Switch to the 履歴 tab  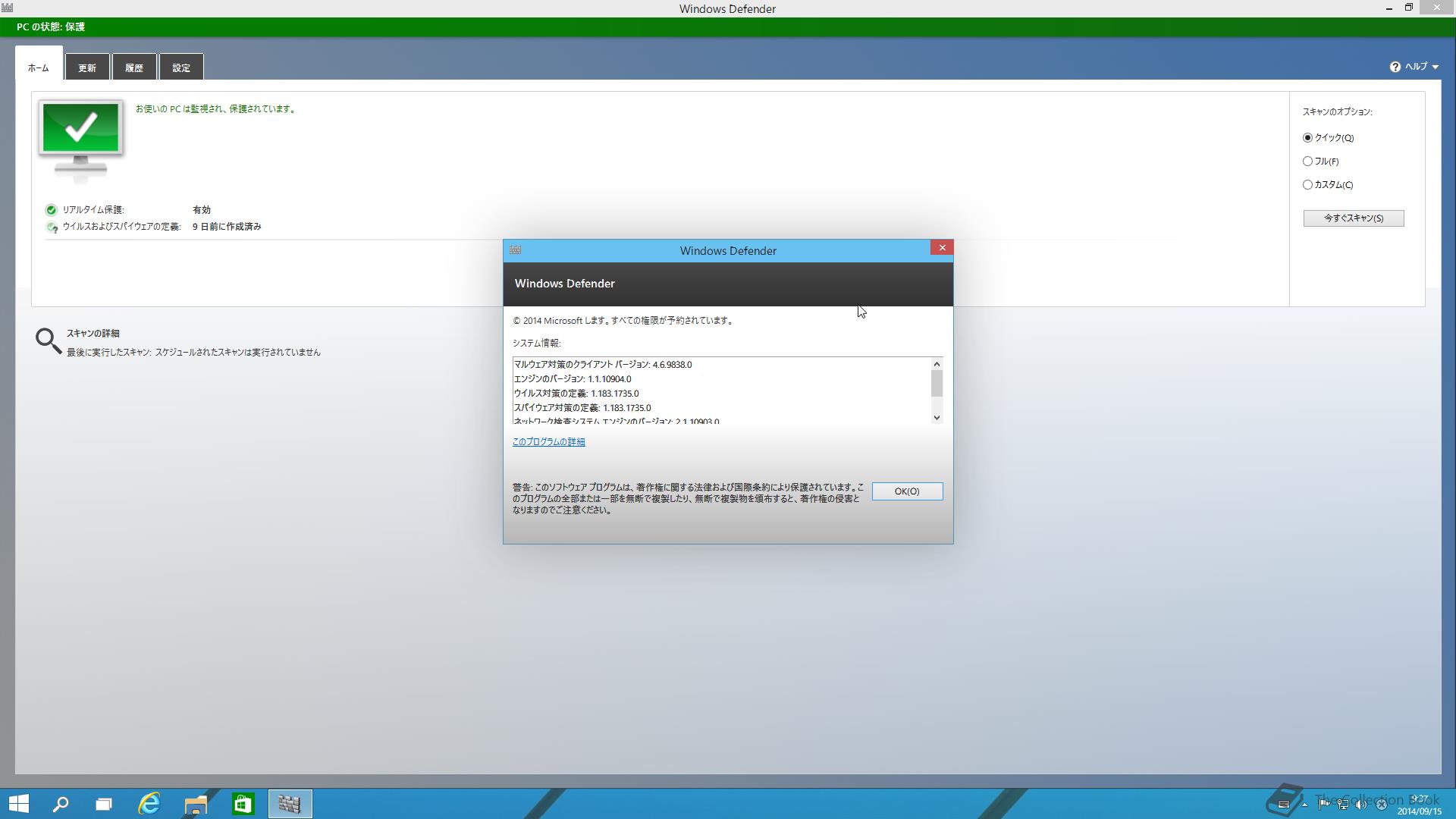coord(134,67)
